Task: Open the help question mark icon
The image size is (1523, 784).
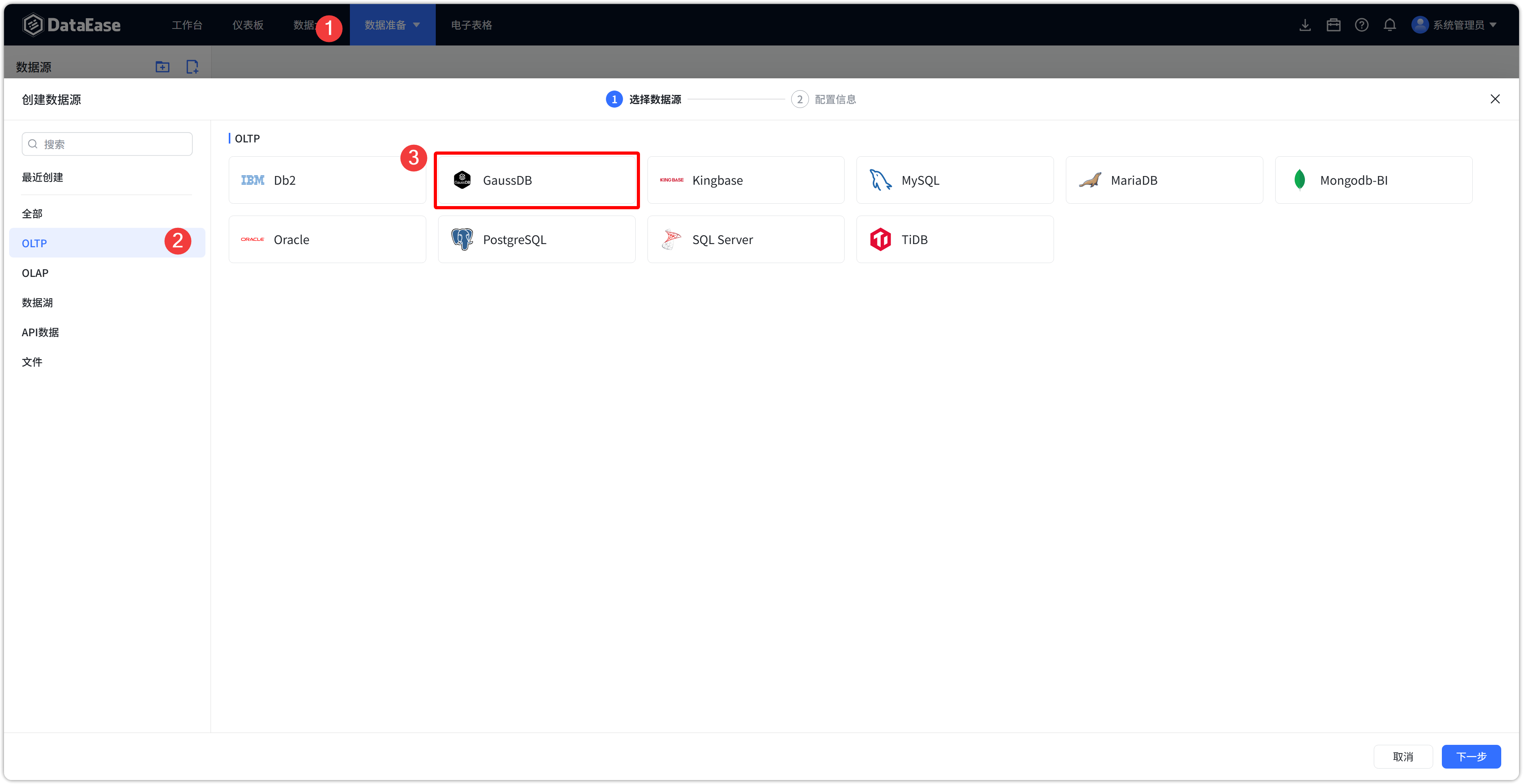Action: click(1362, 25)
